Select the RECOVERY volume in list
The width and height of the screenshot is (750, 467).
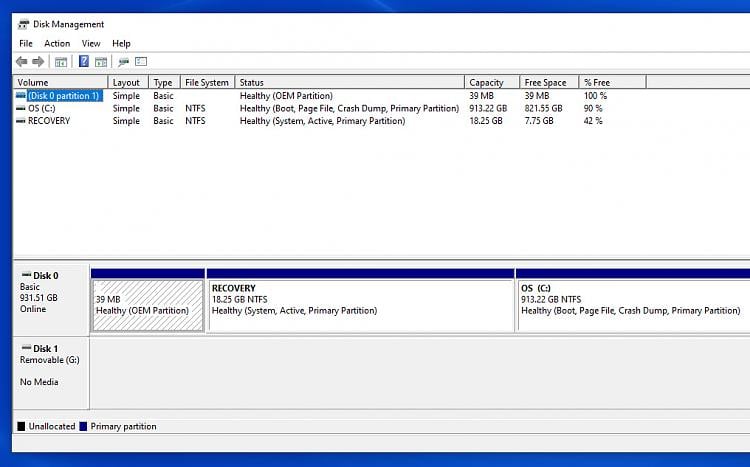[x=49, y=121]
